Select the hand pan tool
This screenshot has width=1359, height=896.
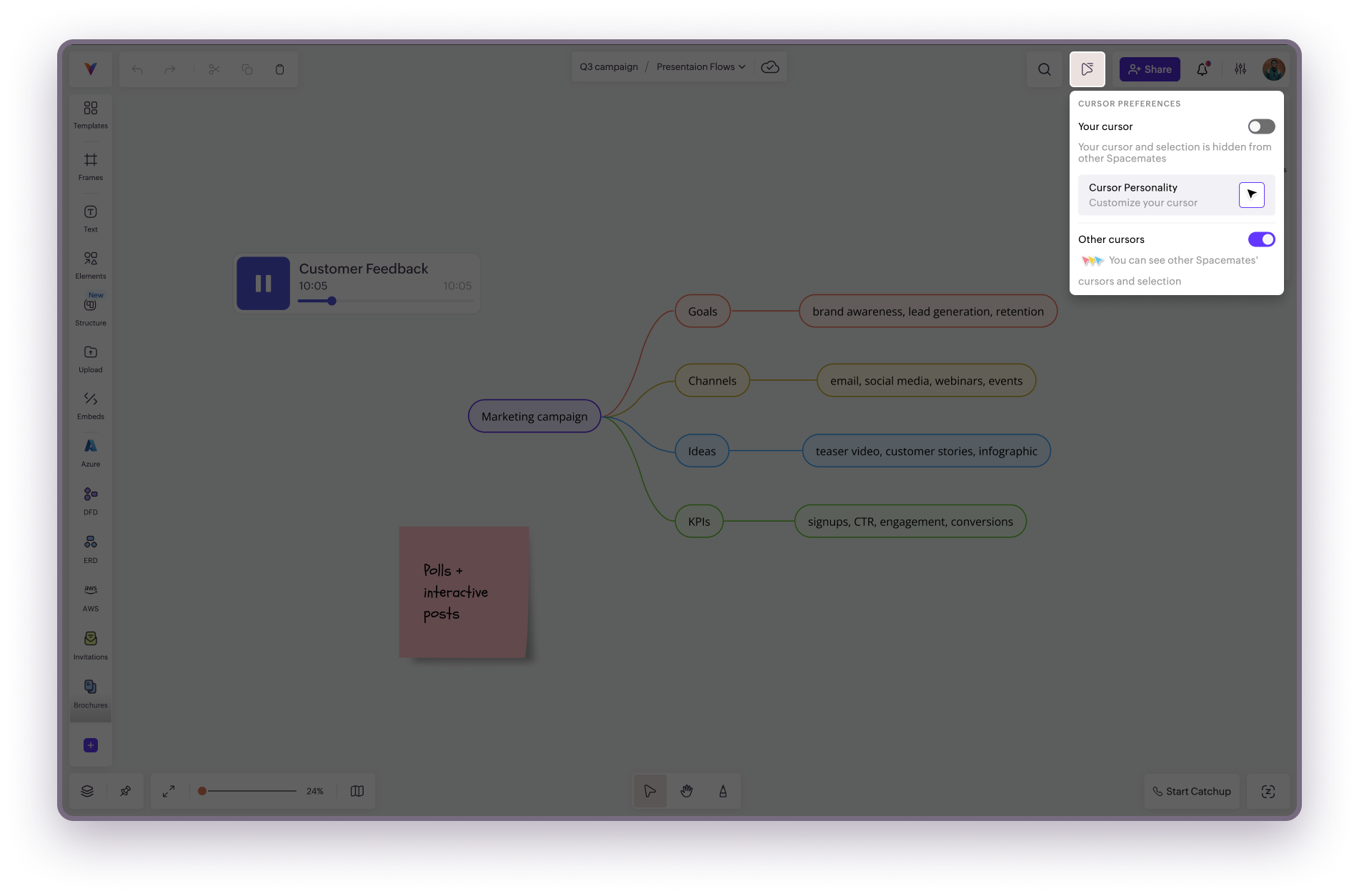pyautogui.click(x=687, y=791)
